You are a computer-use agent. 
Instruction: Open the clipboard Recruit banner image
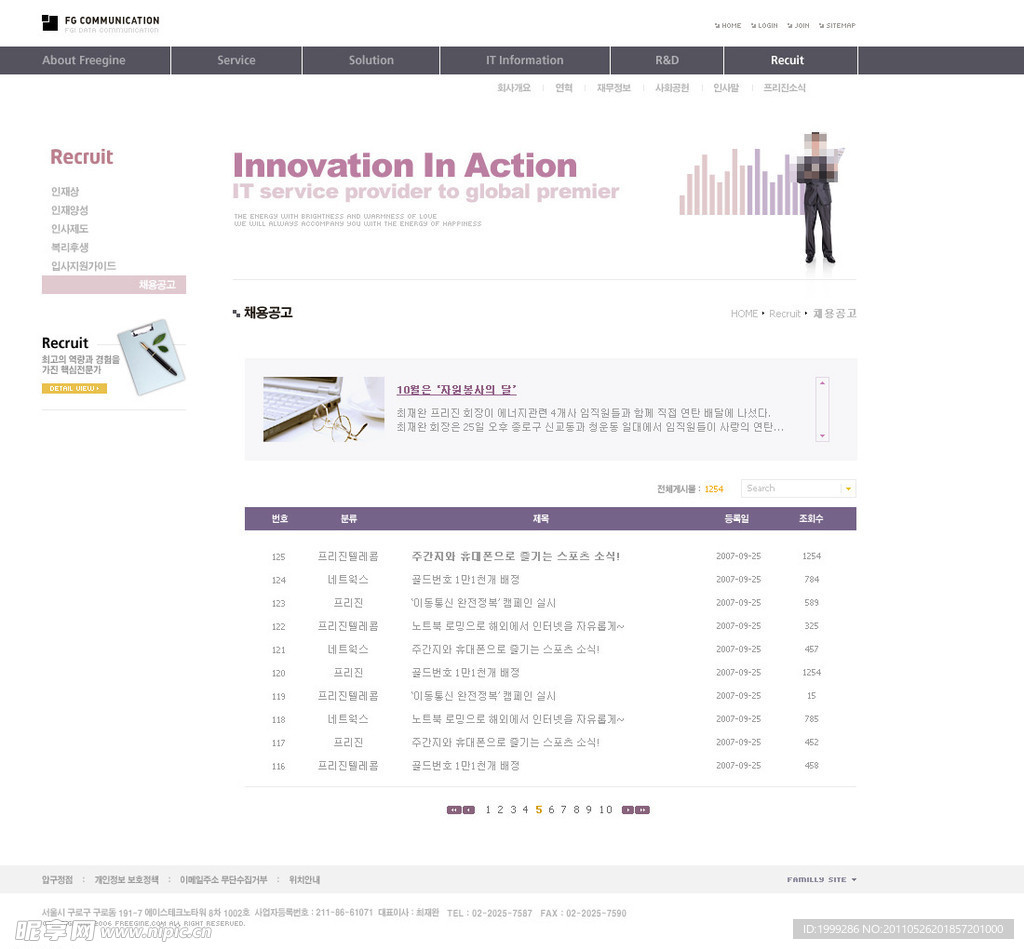[151, 357]
